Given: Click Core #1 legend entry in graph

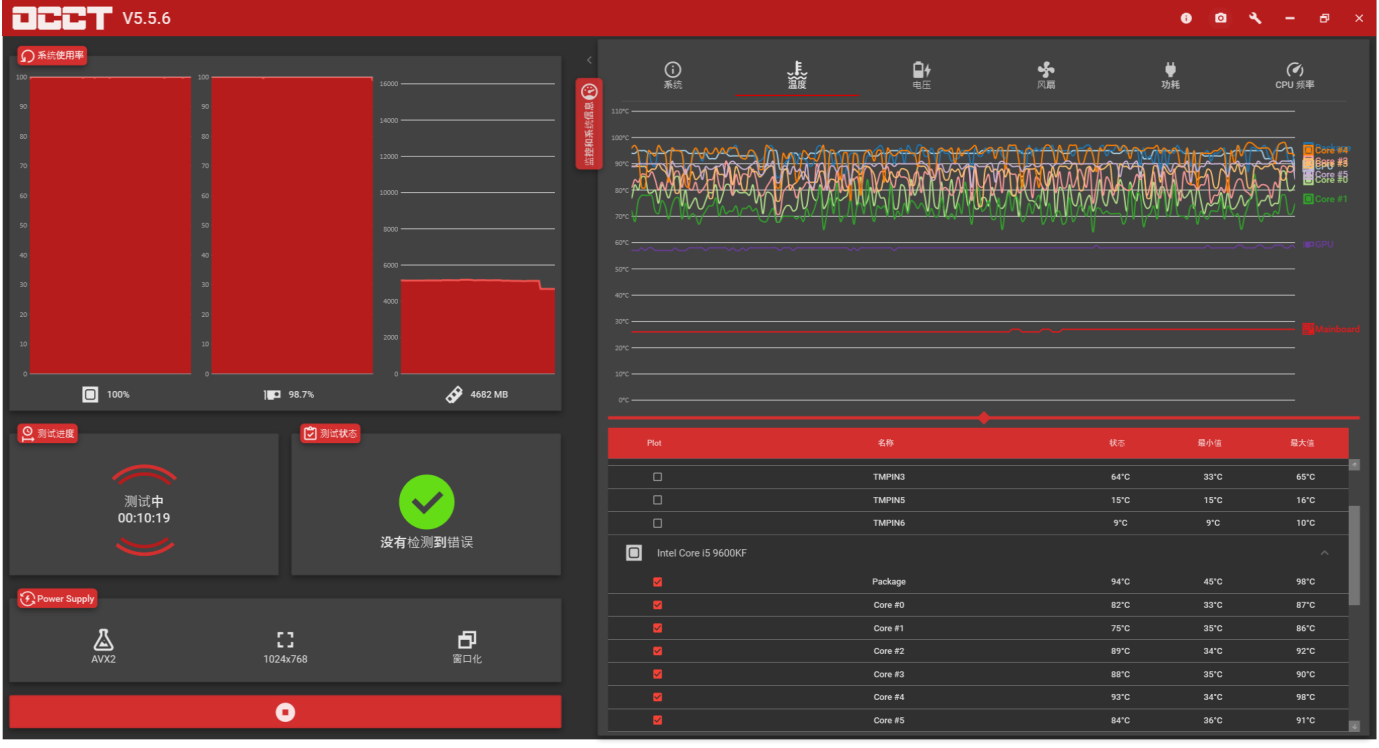Looking at the screenshot, I should [x=1326, y=199].
